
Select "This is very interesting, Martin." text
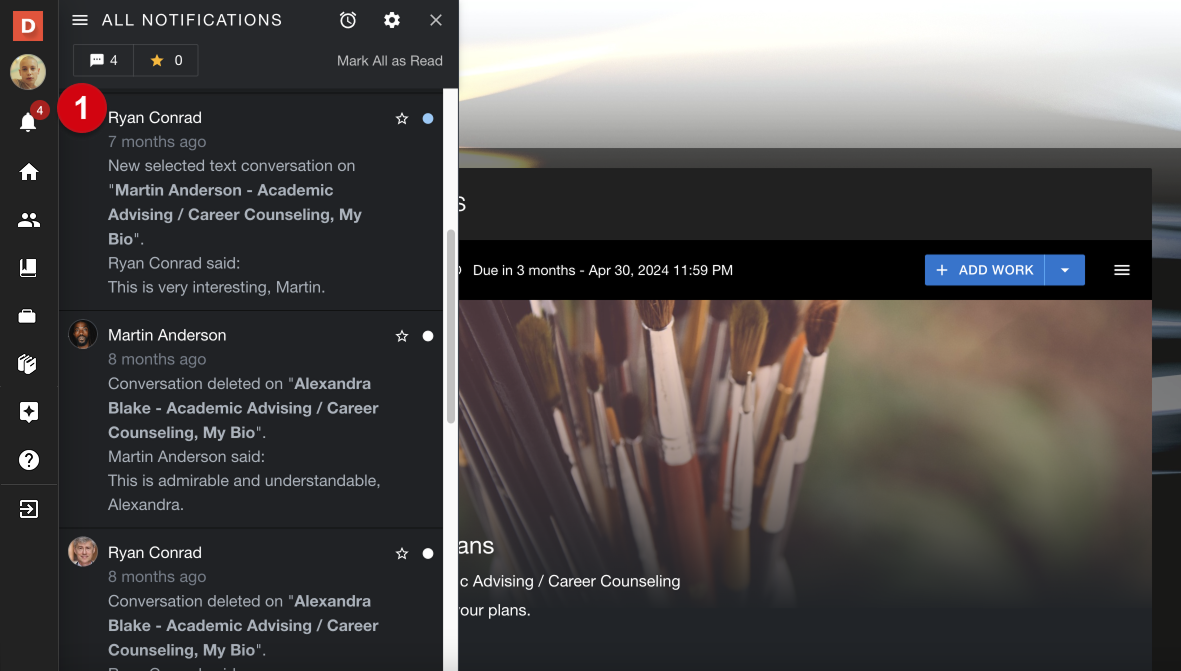(x=216, y=288)
